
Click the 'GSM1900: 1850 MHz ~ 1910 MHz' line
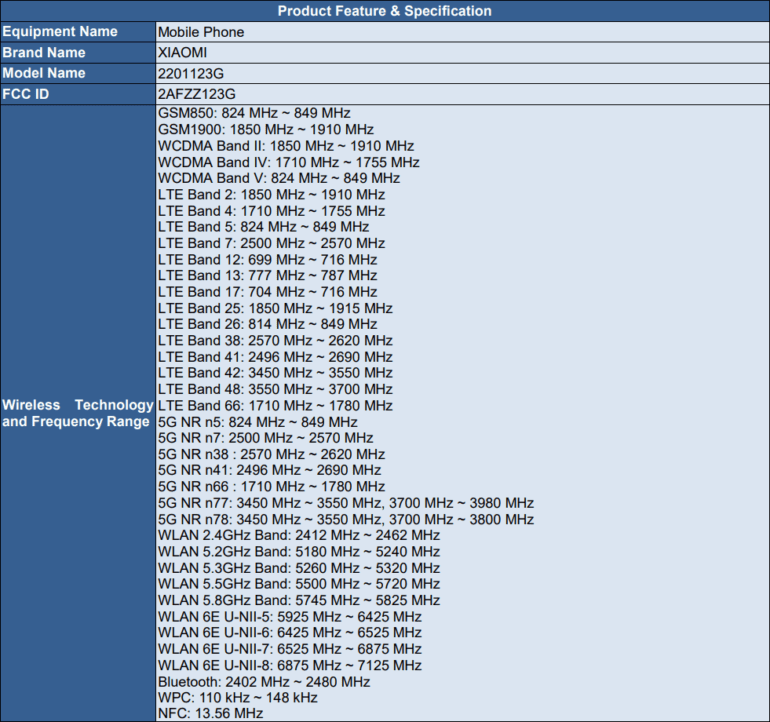[266, 129]
